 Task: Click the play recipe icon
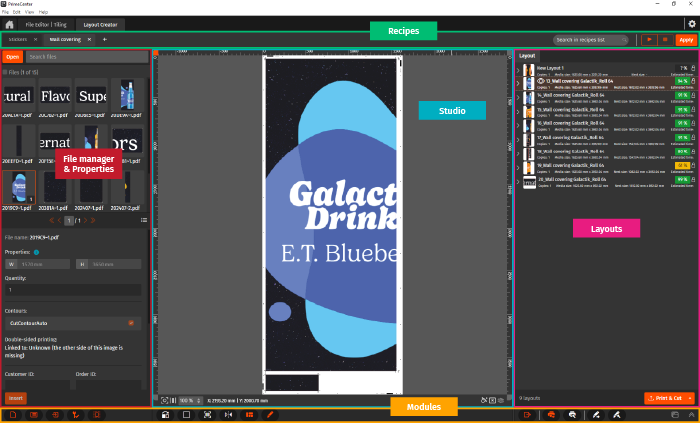(650, 40)
